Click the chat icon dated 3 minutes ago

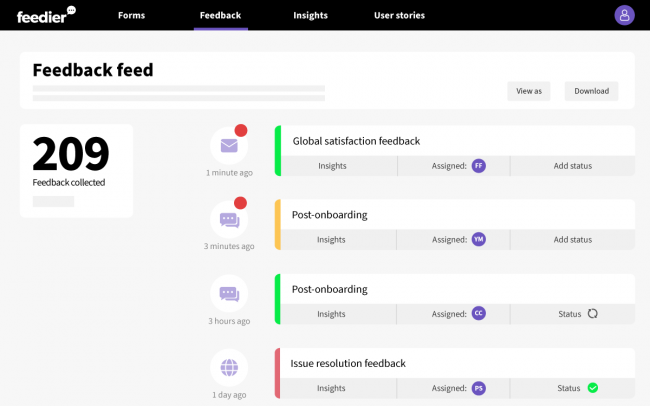click(229, 220)
